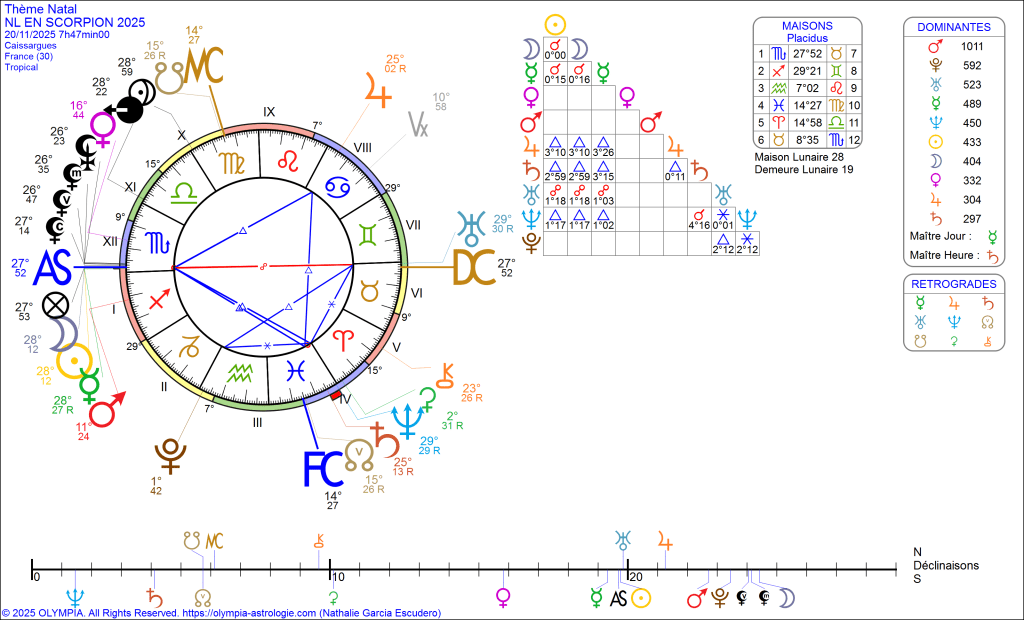The image size is (1024, 620).
Task: Click the Leo sign inside the zodiac wheel
Action: click(x=288, y=159)
